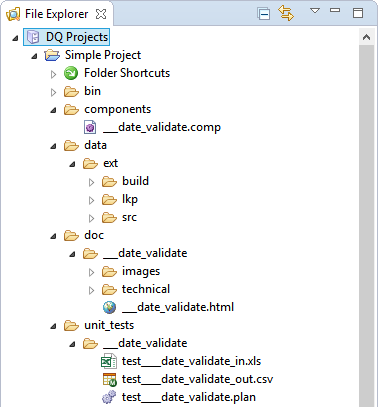Click the ext folder icon

click(x=90, y=163)
